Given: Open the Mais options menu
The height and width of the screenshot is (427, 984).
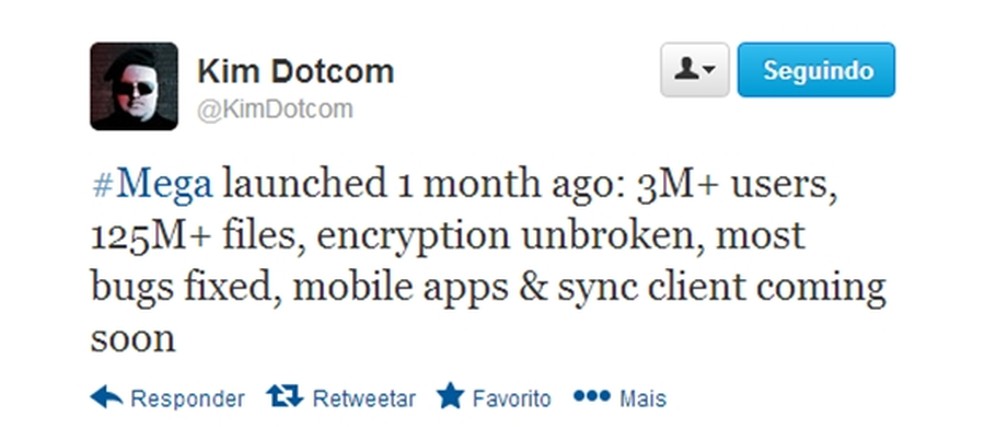Looking at the screenshot, I should (x=642, y=398).
